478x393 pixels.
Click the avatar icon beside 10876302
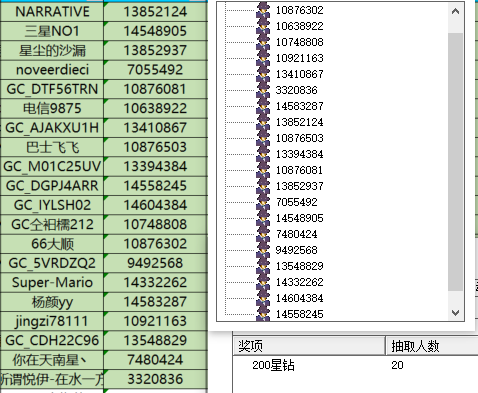point(263,10)
